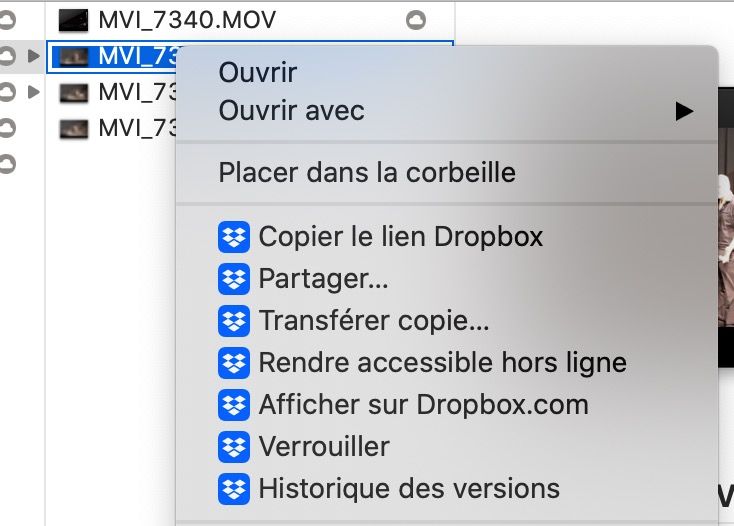Click Afficher sur Dropbox.com entry

(423, 405)
